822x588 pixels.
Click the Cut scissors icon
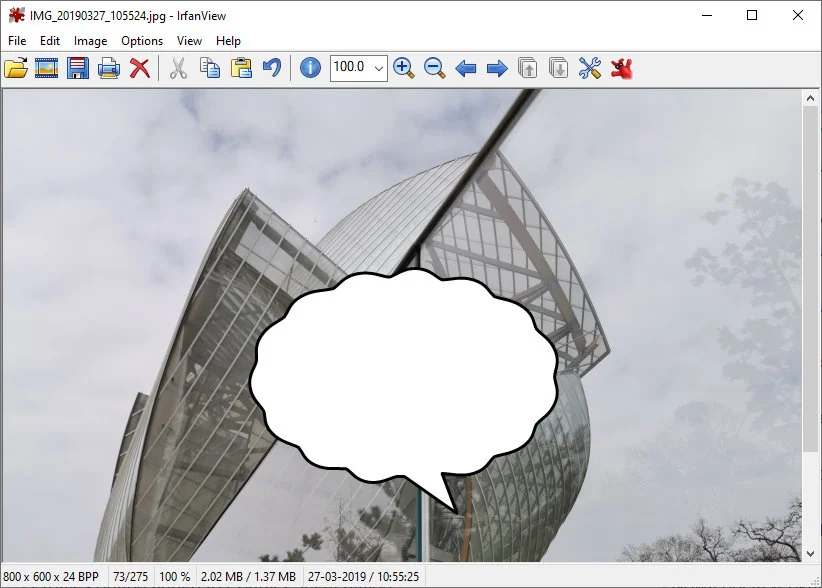point(178,68)
